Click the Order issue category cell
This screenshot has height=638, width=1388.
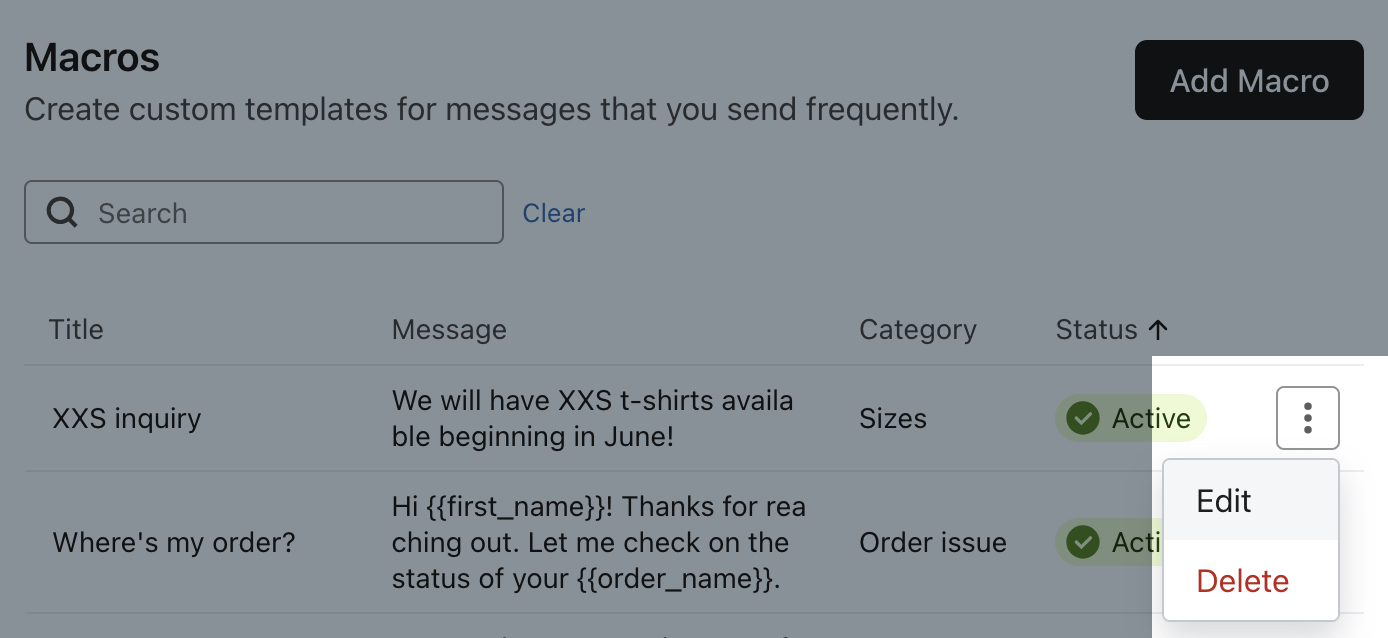(x=932, y=543)
